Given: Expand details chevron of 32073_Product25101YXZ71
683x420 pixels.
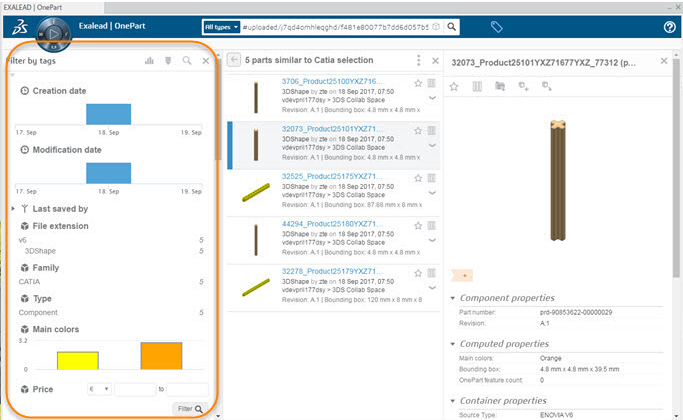Looking at the screenshot, I should (x=432, y=146).
